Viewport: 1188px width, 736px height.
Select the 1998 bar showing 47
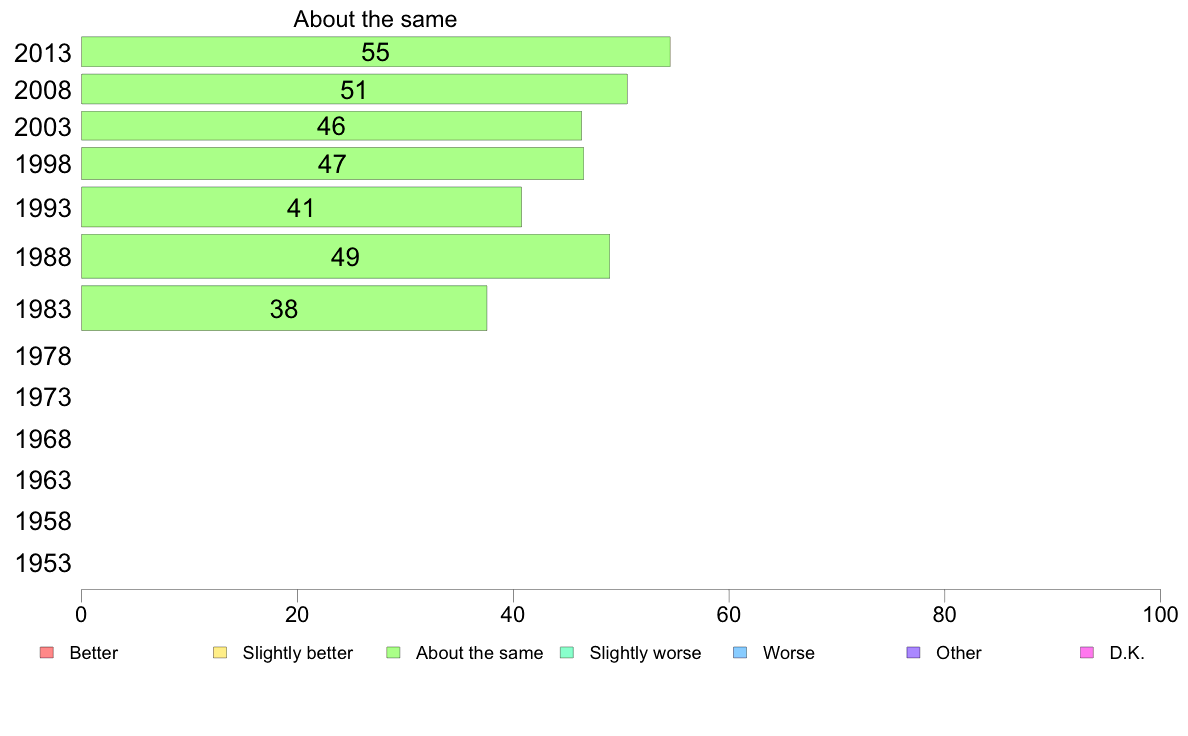pyautogui.click(x=333, y=164)
